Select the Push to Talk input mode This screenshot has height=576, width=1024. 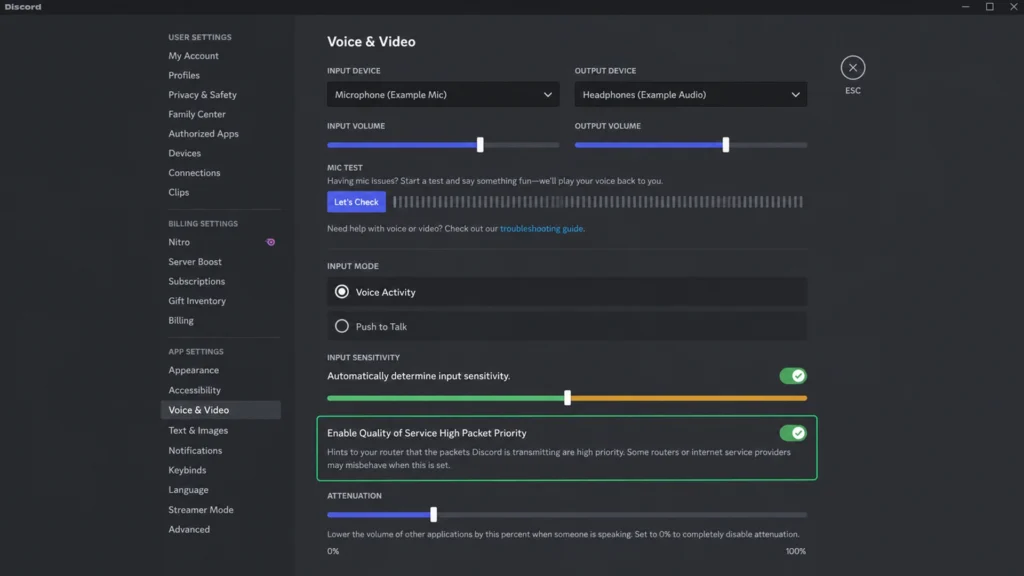tap(567, 326)
